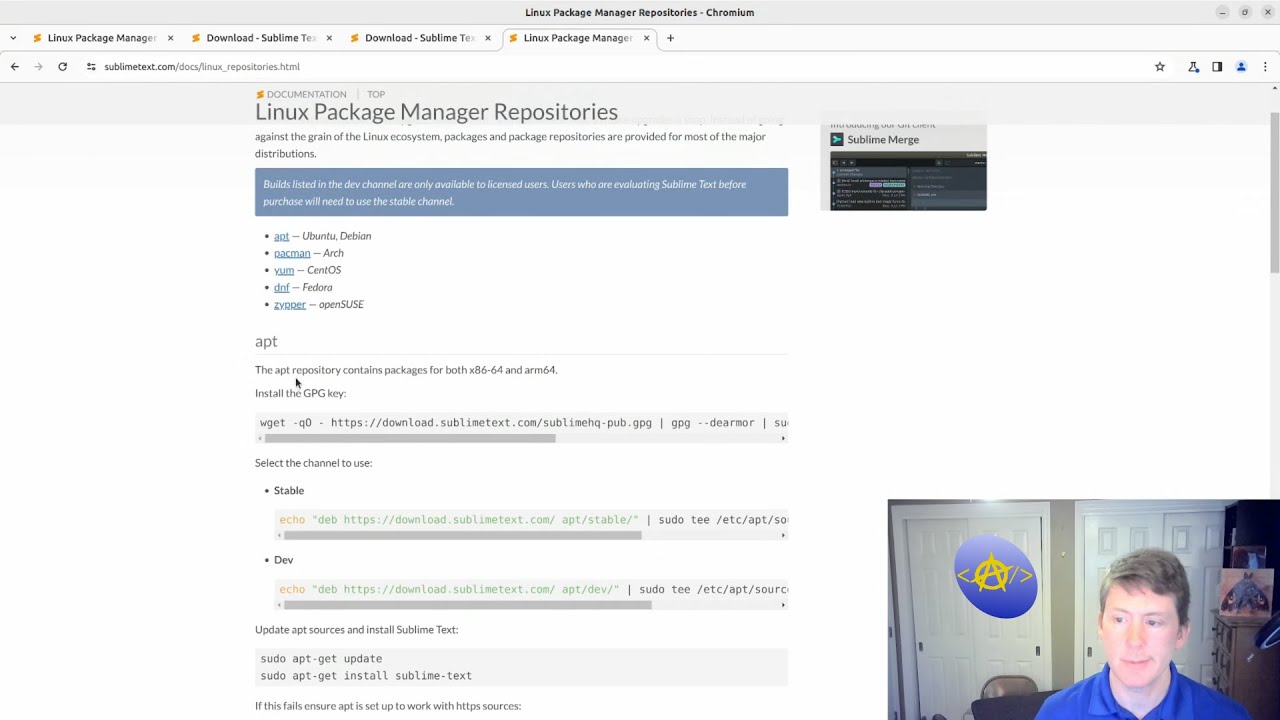This screenshot has height=720, width=1280.
Task: Follow the zypper link for openSUSE
Action: click(x=290, y=304)
